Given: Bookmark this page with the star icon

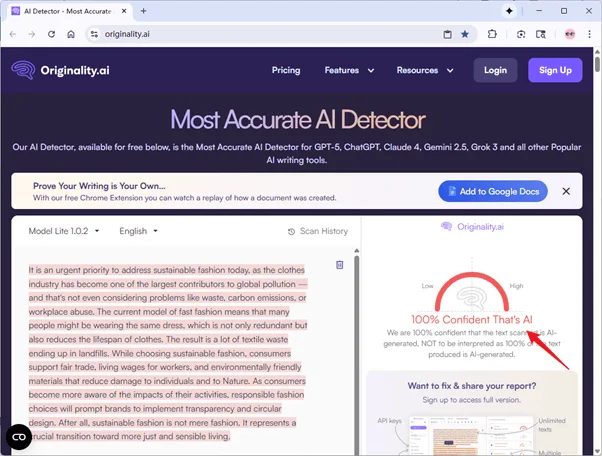Looking at the screenshot, I should point(465,33).
